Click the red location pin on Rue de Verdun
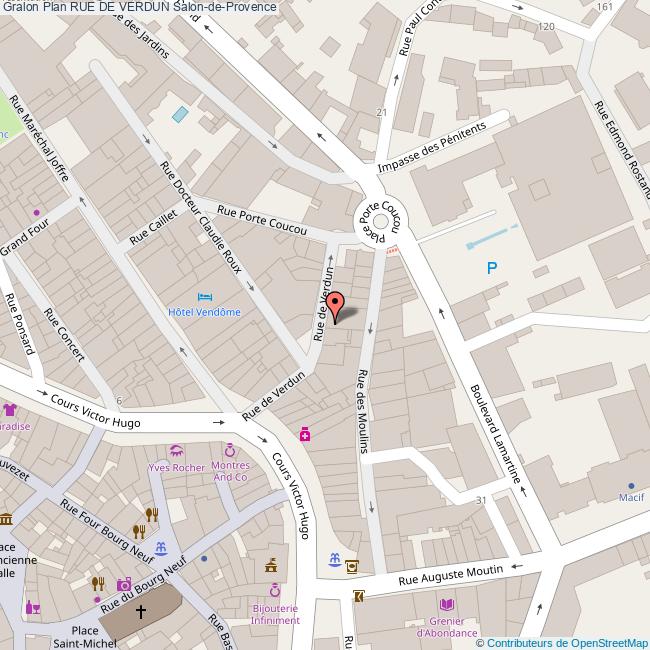 point(337,306)
